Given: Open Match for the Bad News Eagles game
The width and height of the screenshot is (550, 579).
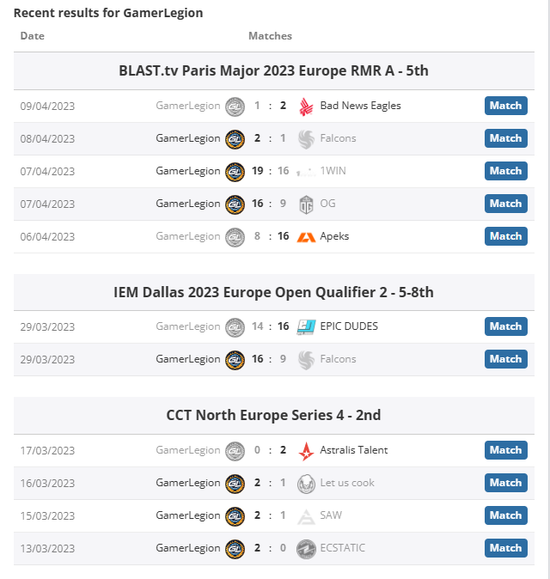Looking at the screenshot, I should pos(506,106).
